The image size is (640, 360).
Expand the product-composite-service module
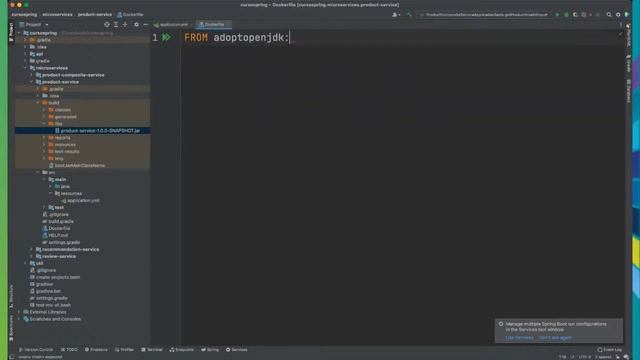32,75
